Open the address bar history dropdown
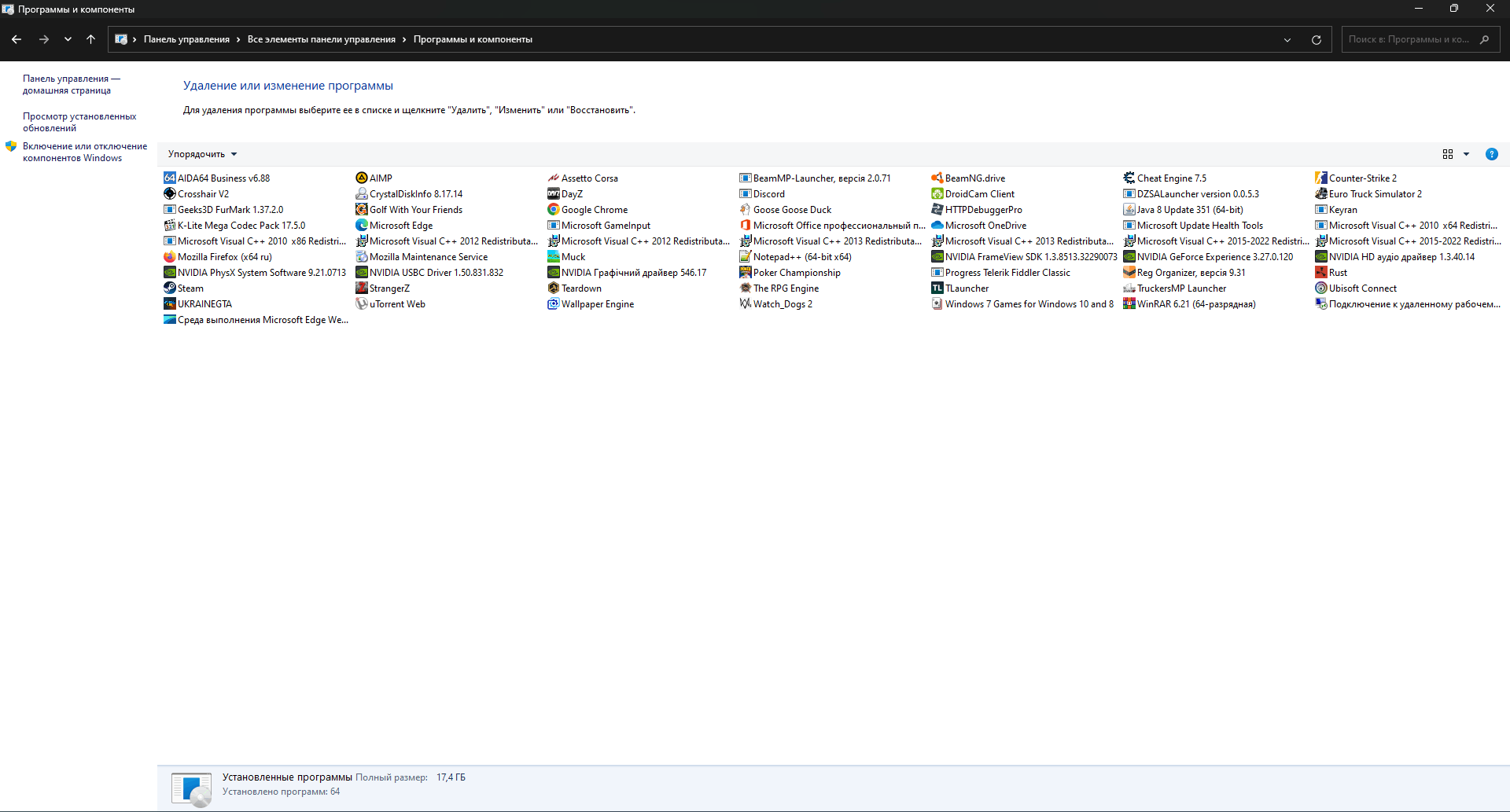The width and height of the screenshot is (1510, 812). (x=1287, y=39)
